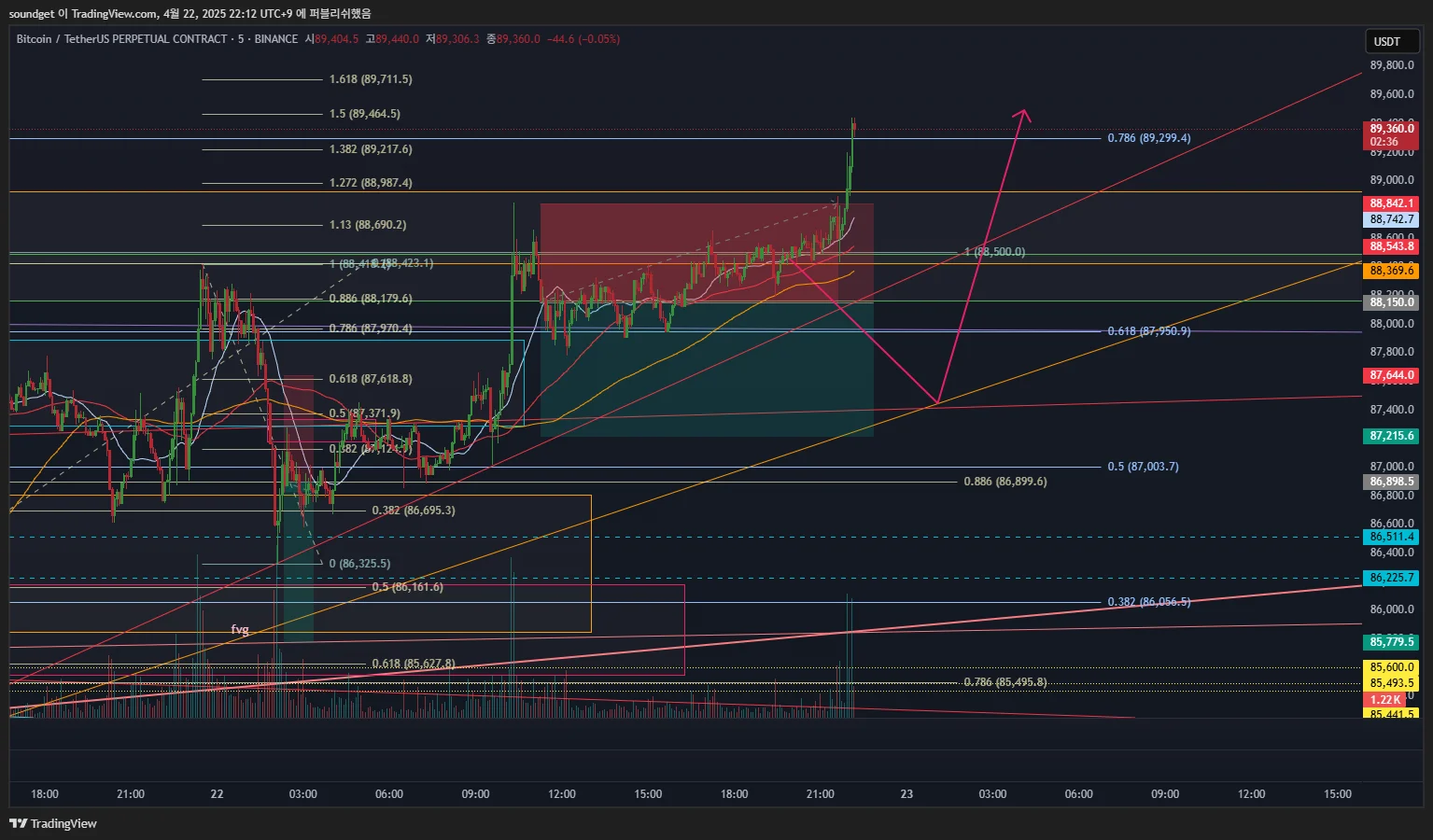Click the green 87,215.6 price tag
Screen dimensions: 1433x840
pyautogui.click(x=1392, y=436)
